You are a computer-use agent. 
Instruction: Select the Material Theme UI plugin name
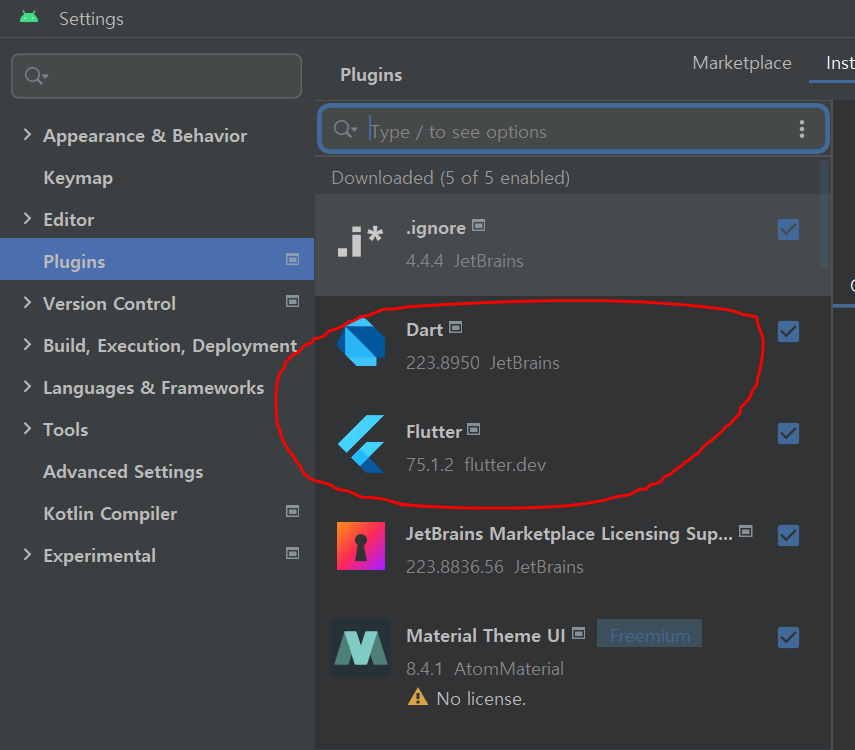point(486,636)
